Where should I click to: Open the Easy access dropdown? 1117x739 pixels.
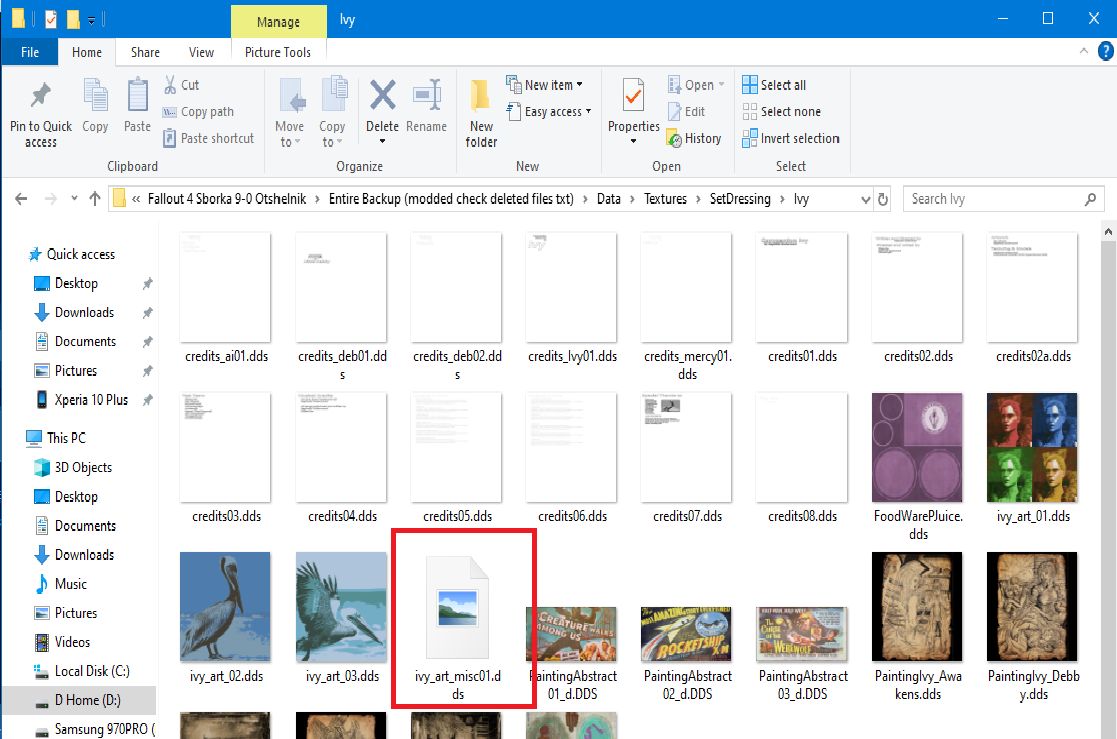[588, 112]
